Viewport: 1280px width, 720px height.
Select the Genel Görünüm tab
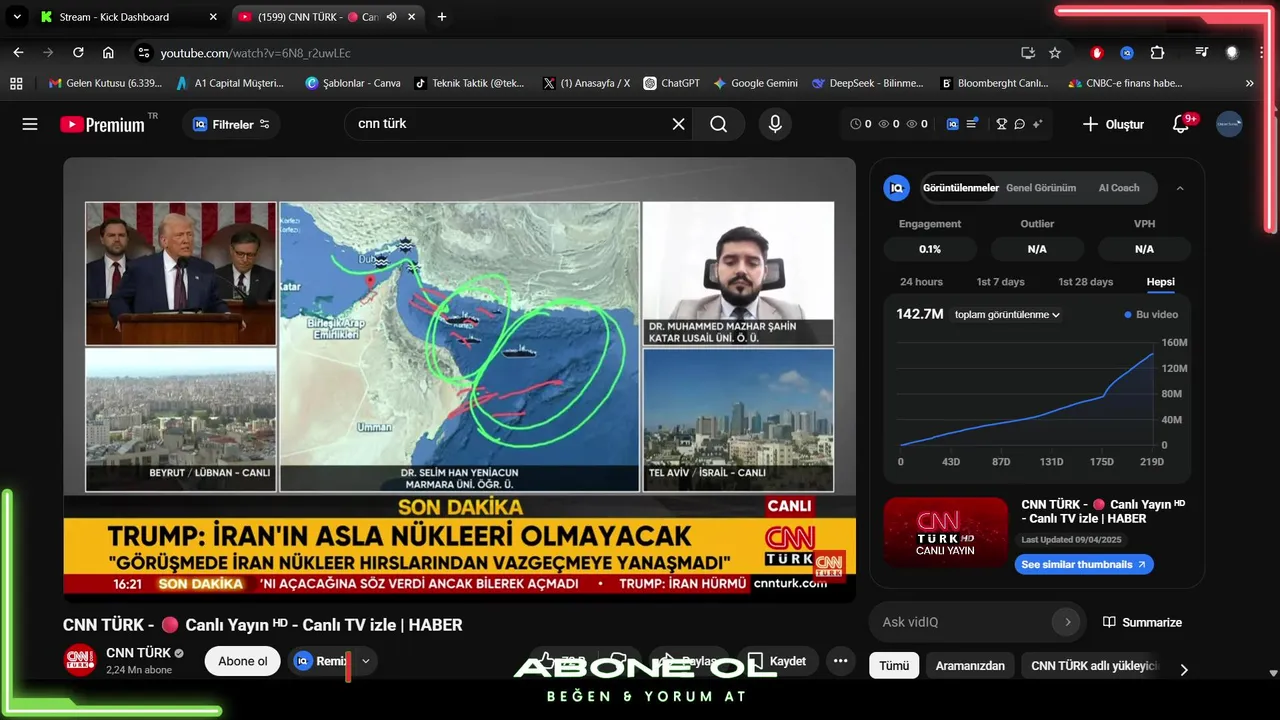point(1041,188)
